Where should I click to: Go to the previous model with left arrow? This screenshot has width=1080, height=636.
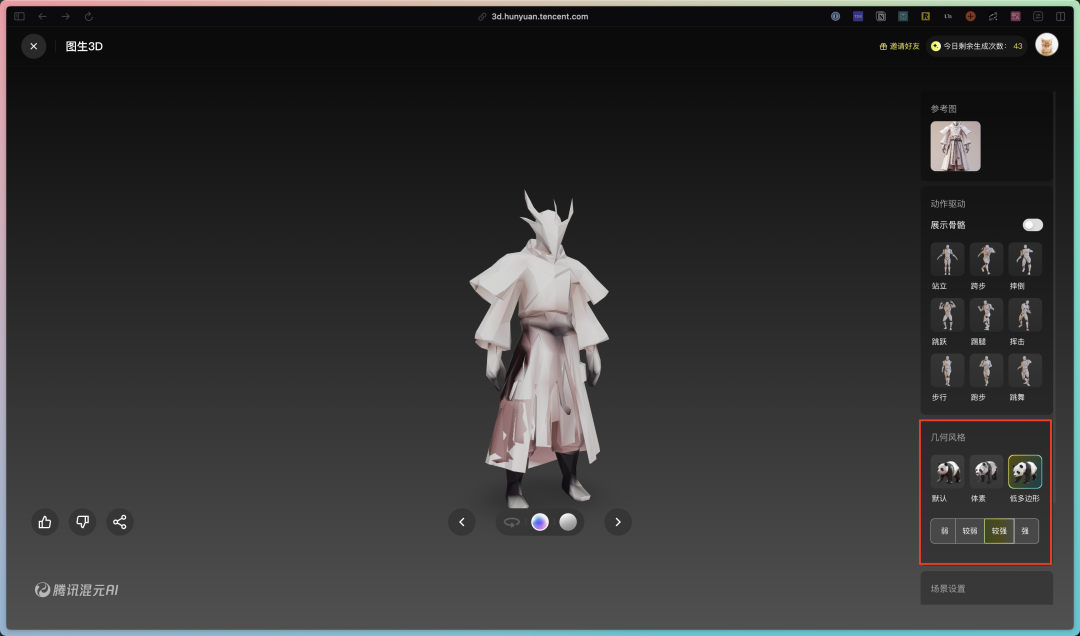462,522
